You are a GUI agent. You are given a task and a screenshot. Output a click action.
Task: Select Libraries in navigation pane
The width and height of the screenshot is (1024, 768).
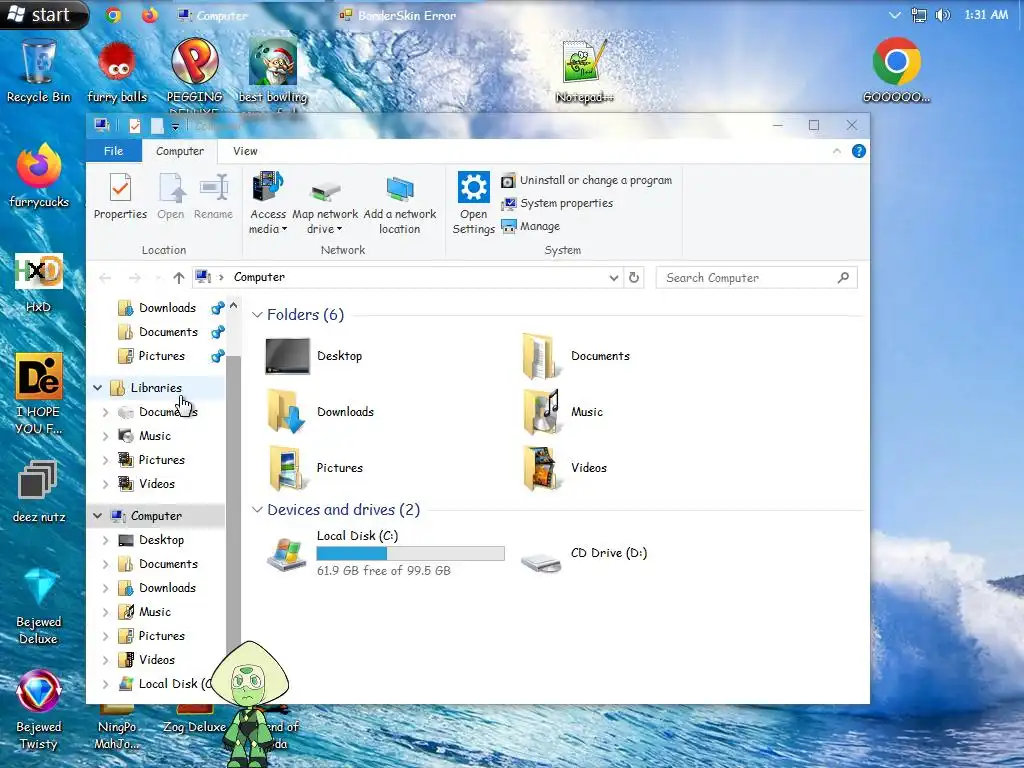pos(155,388)
